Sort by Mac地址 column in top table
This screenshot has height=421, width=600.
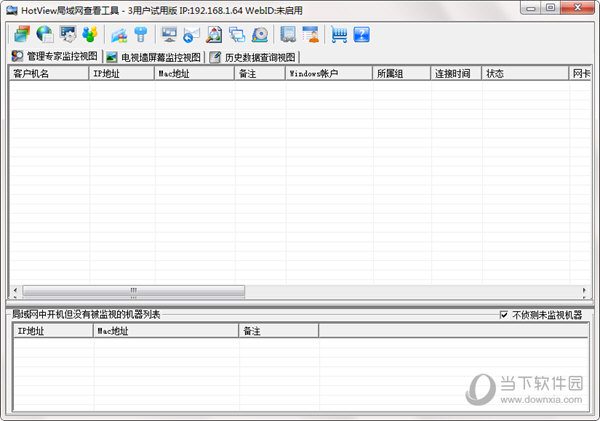point(194,73)
